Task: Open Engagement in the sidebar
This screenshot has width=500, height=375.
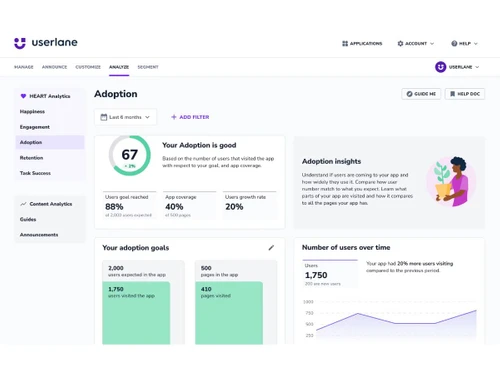Action: tap(50, 127)
